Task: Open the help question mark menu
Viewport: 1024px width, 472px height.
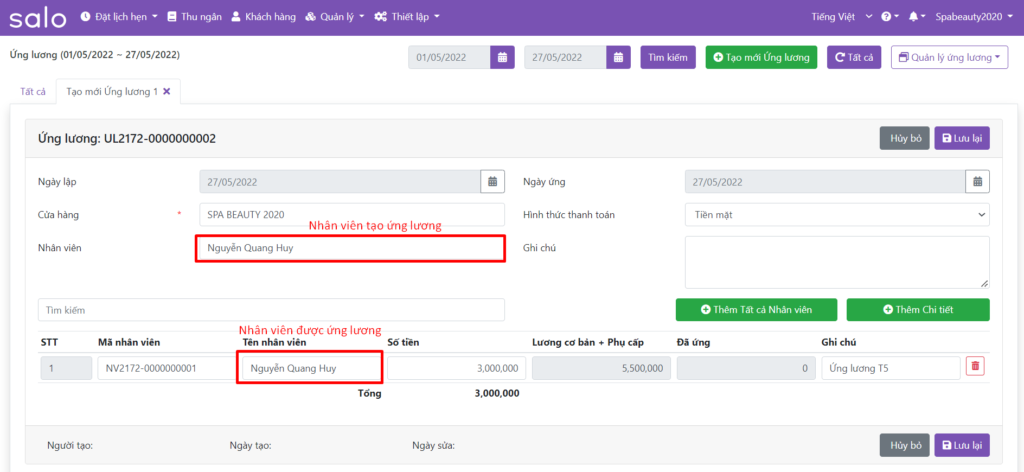Action: click(888, 17)
